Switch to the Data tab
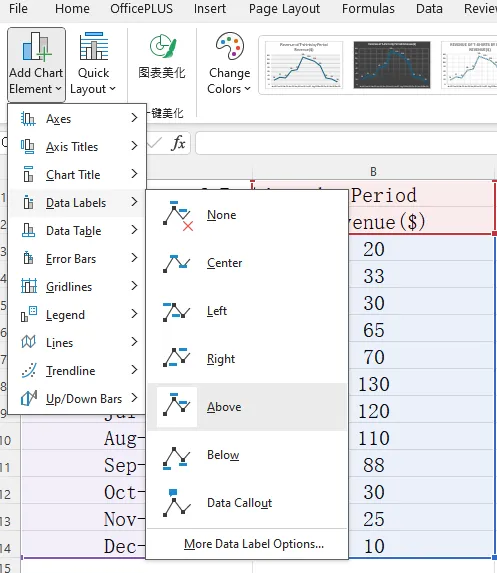The height and width of the screenshot is (573, 497). (x=429, y=8)
